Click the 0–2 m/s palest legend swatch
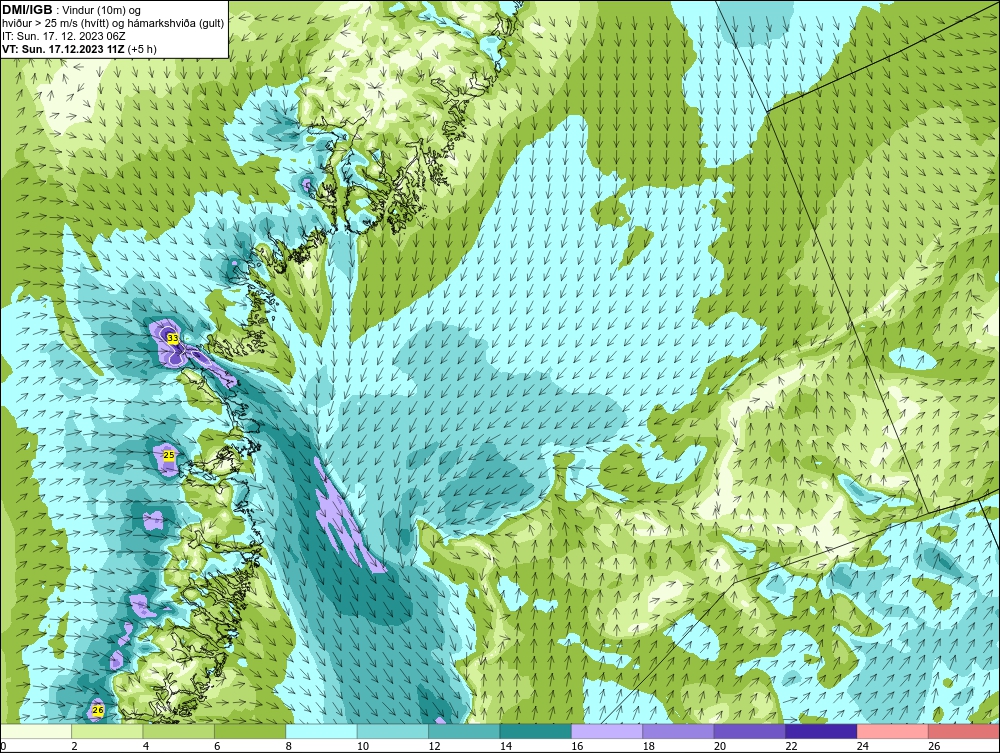The height and width of the screenshot is (753, 1000). click(36, 731)
